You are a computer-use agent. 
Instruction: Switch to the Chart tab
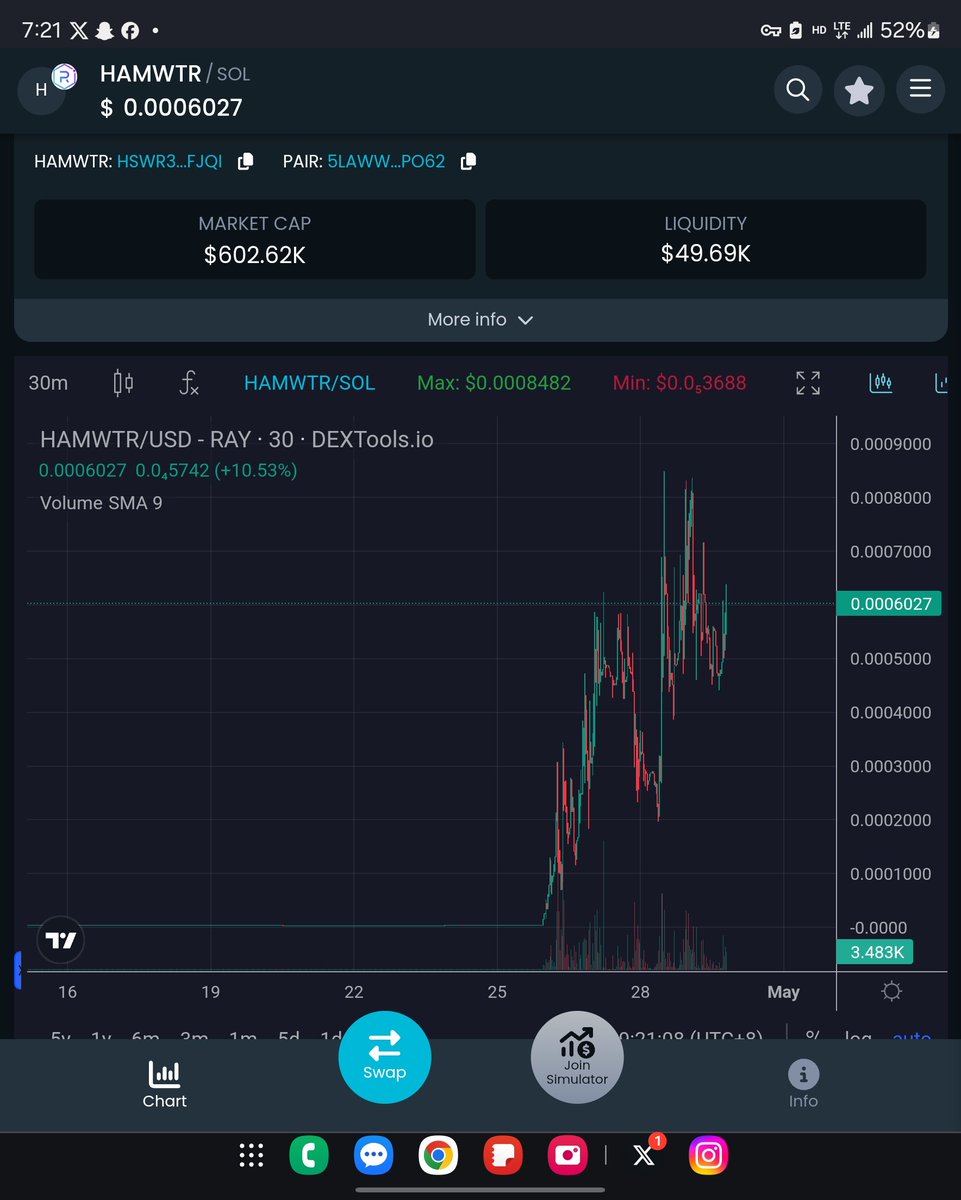pos(165,1085)
